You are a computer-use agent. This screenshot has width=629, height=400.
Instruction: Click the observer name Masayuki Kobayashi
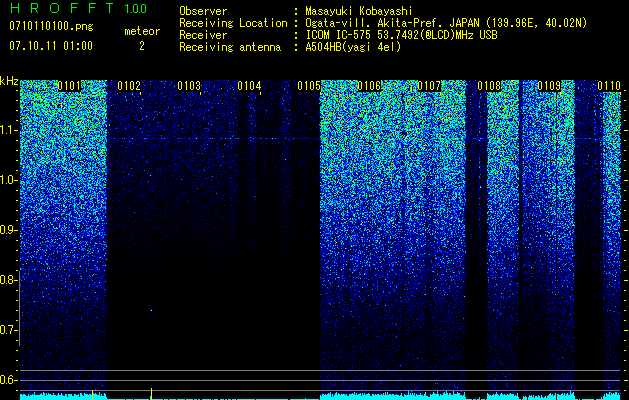(359, 11)
